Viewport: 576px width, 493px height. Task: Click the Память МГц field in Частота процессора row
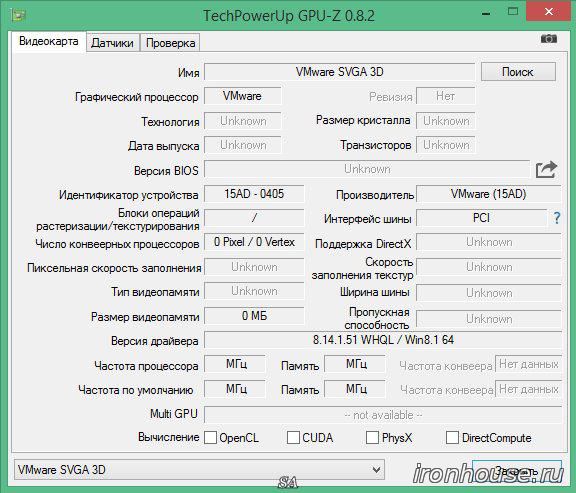point(355,364)
